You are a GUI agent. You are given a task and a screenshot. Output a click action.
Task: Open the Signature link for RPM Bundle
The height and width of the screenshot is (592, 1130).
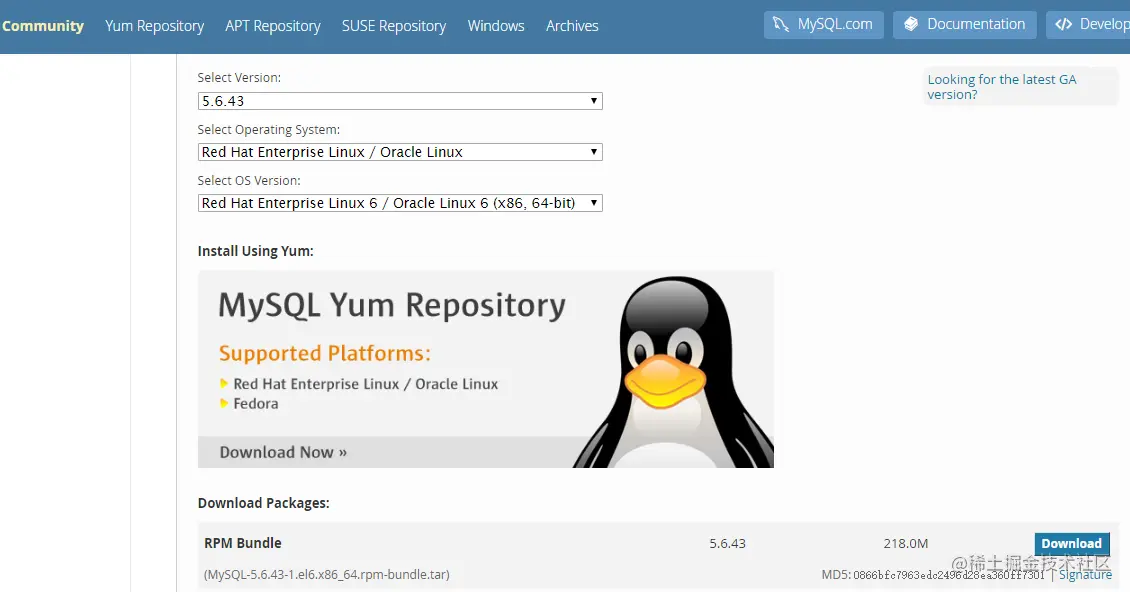coord(1085,575)
